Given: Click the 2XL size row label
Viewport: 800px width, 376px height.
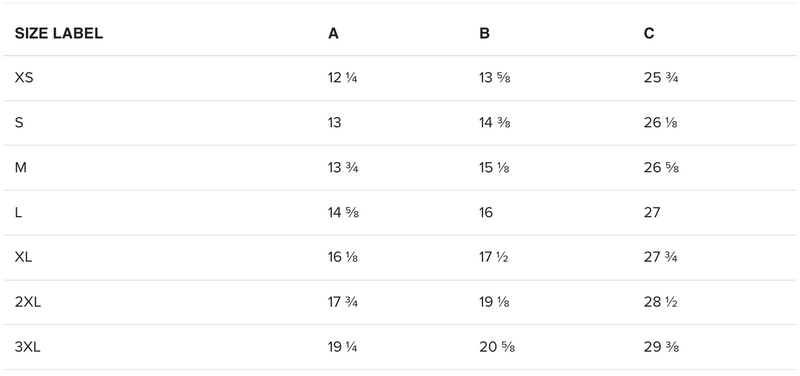Looking at the screenshot, I should (x=28, y=303).
